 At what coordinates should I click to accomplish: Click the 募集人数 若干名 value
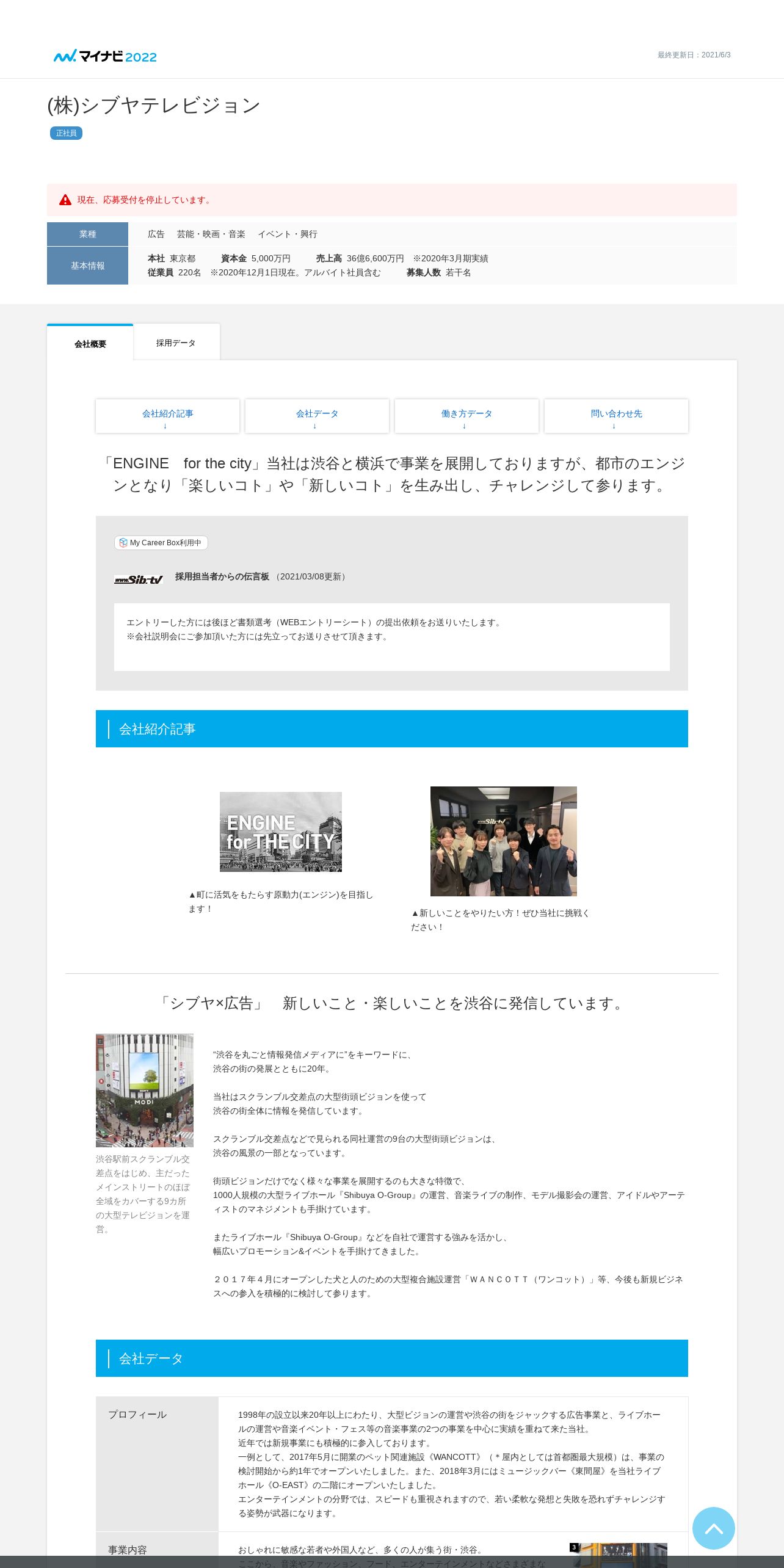coord(439,272)
